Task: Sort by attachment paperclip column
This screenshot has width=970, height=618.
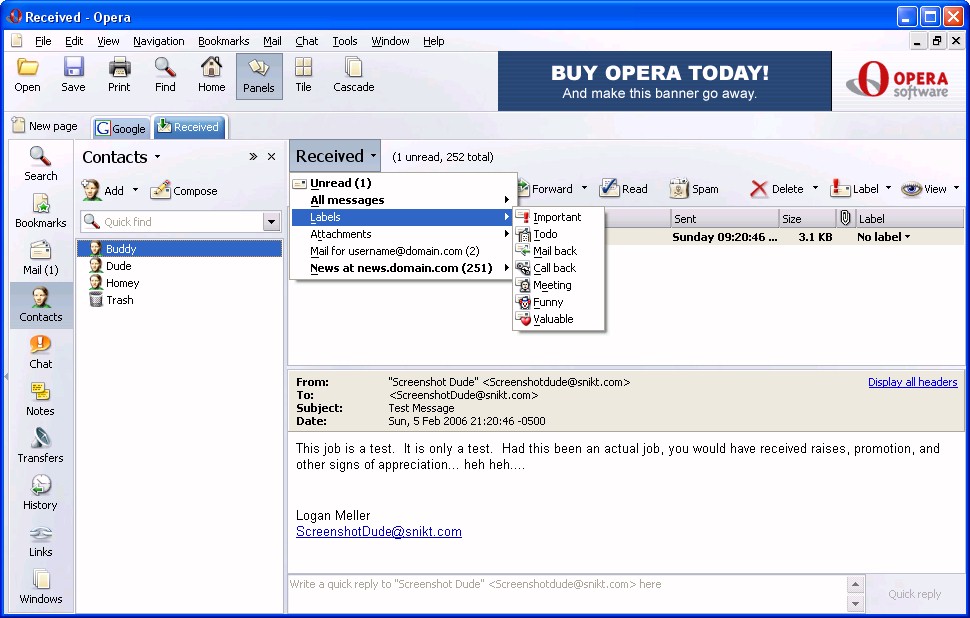Action: pos(845,218)
